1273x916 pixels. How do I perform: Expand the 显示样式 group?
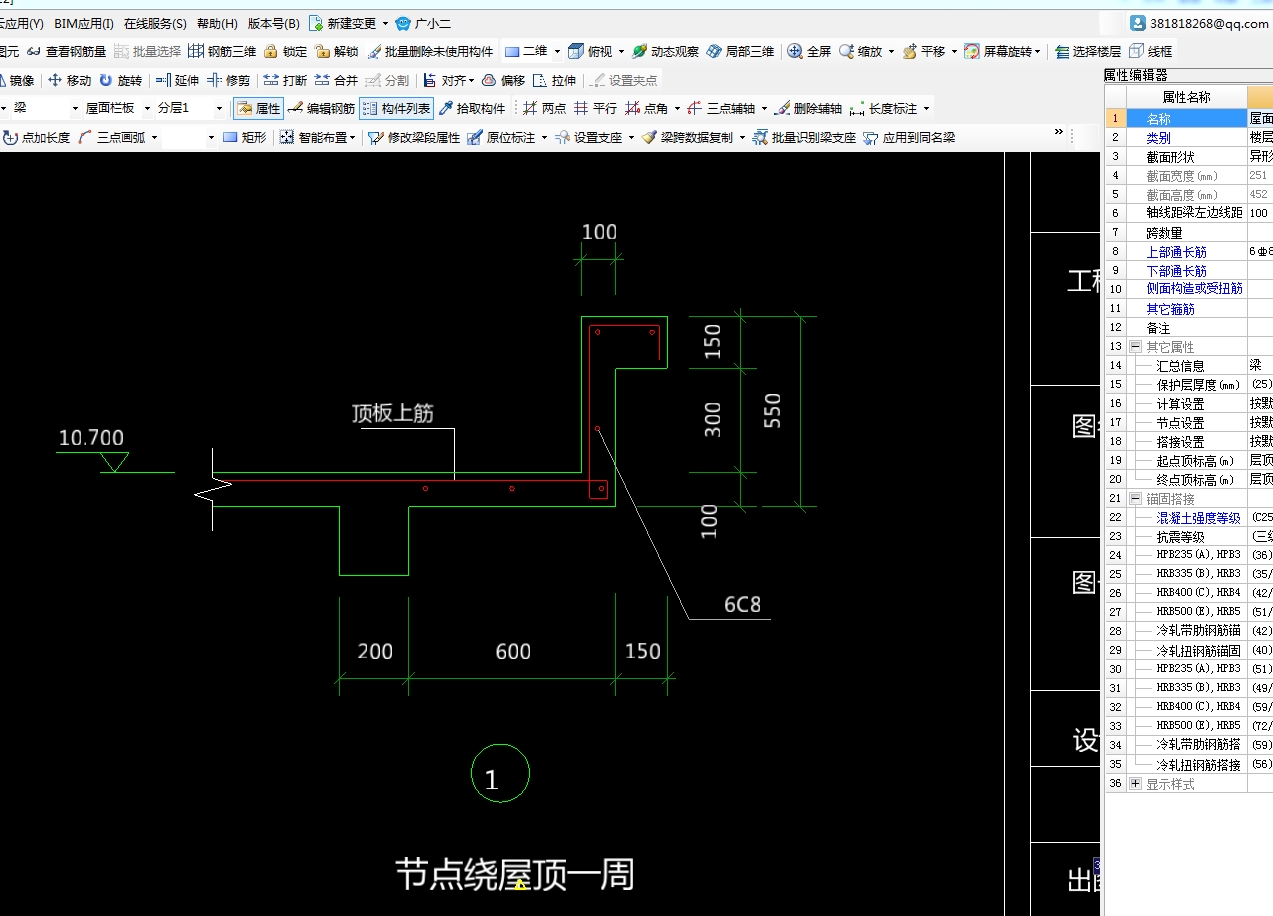click(x=1135, y=784)
